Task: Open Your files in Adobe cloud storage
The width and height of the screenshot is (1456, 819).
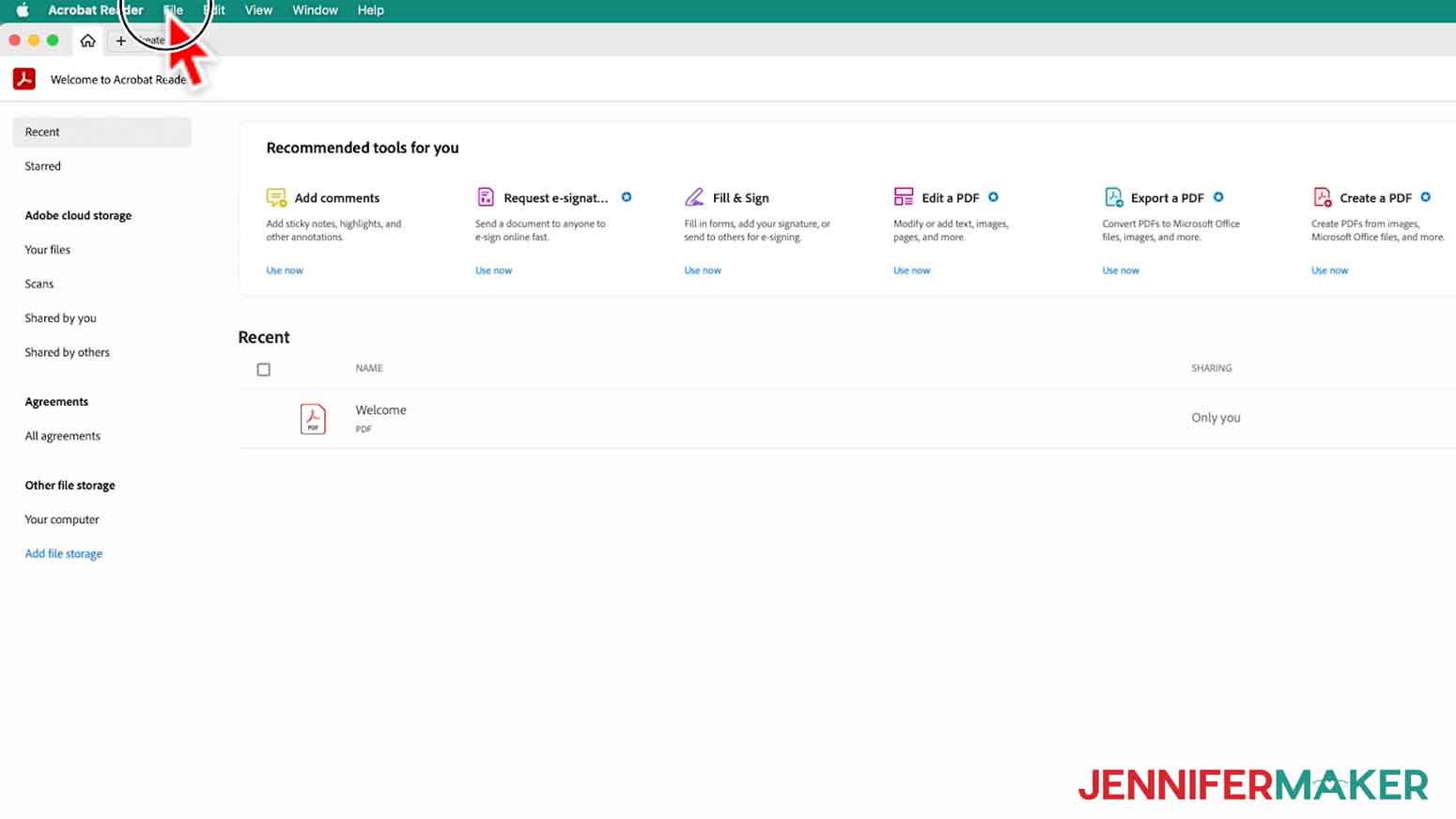Action: [48, 250]
